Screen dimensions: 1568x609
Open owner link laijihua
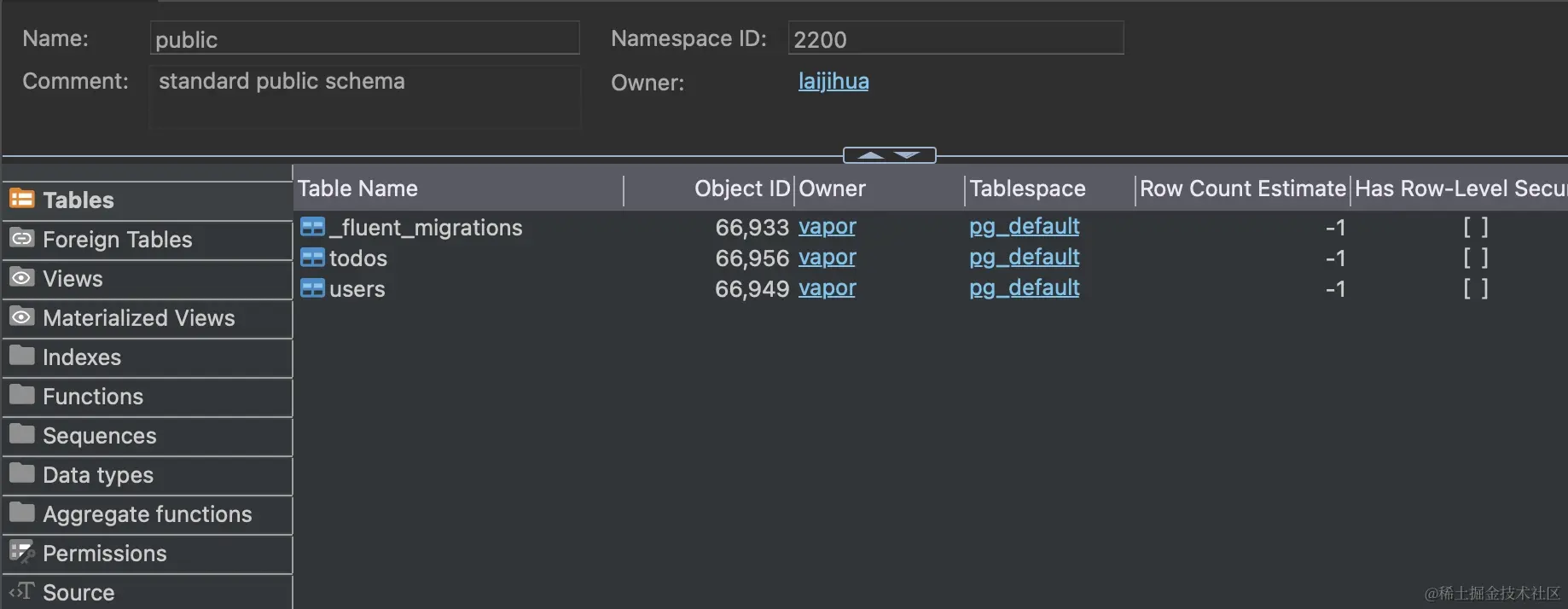[x=833, y=81]
